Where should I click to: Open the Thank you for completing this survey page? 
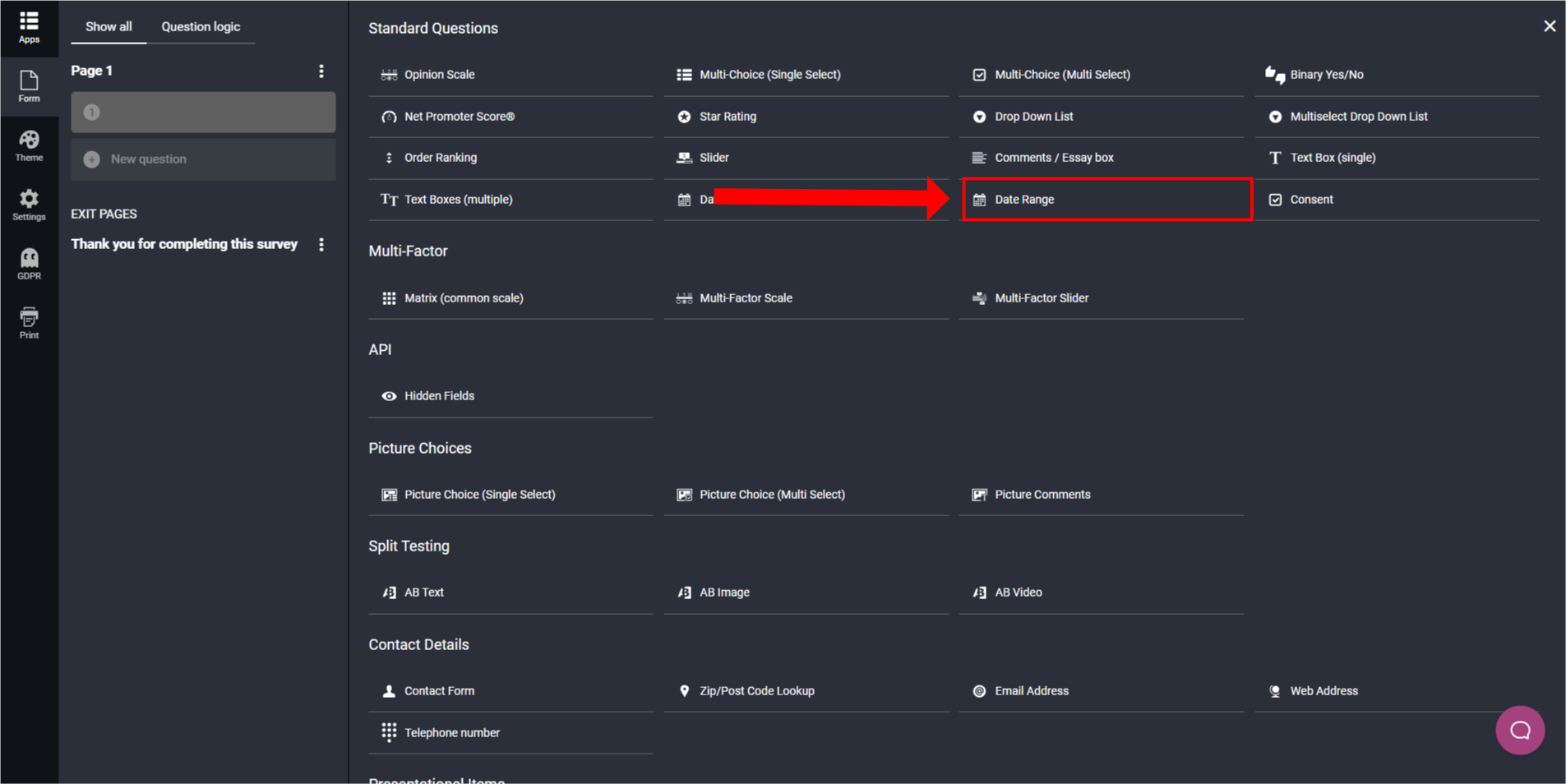[184, 244]
